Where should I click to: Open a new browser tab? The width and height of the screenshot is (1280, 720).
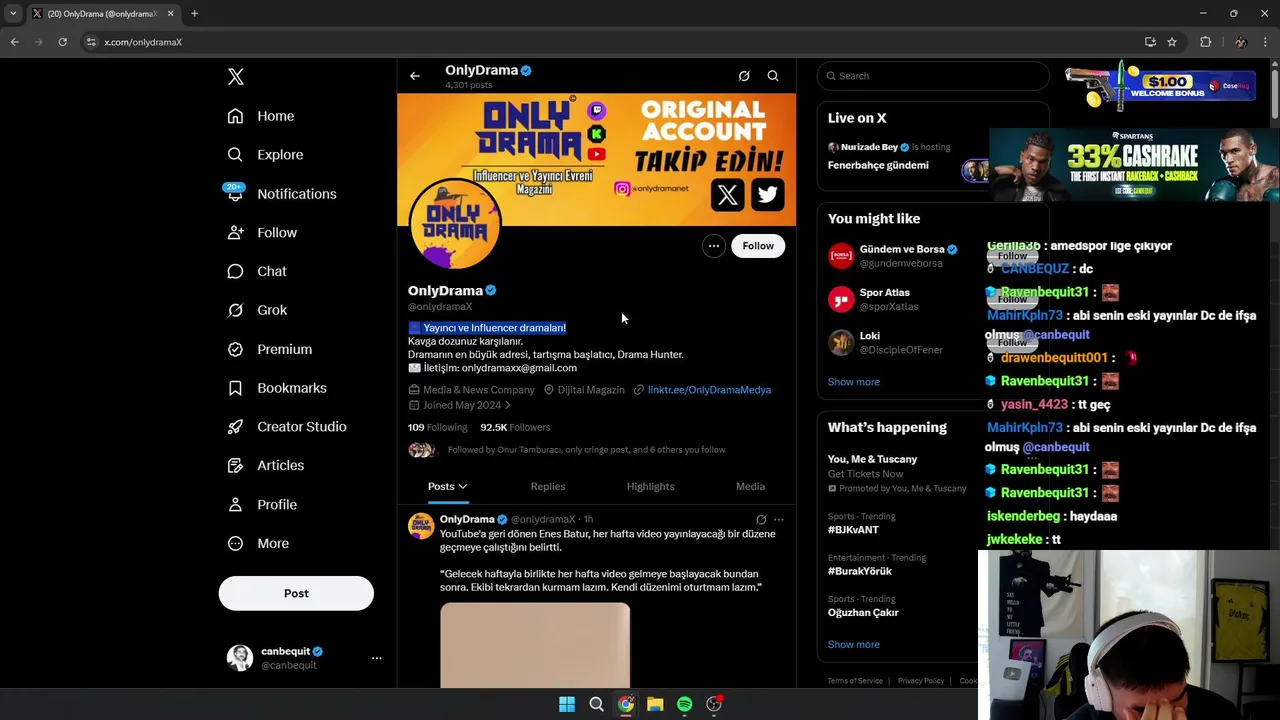tap(194, 14)
